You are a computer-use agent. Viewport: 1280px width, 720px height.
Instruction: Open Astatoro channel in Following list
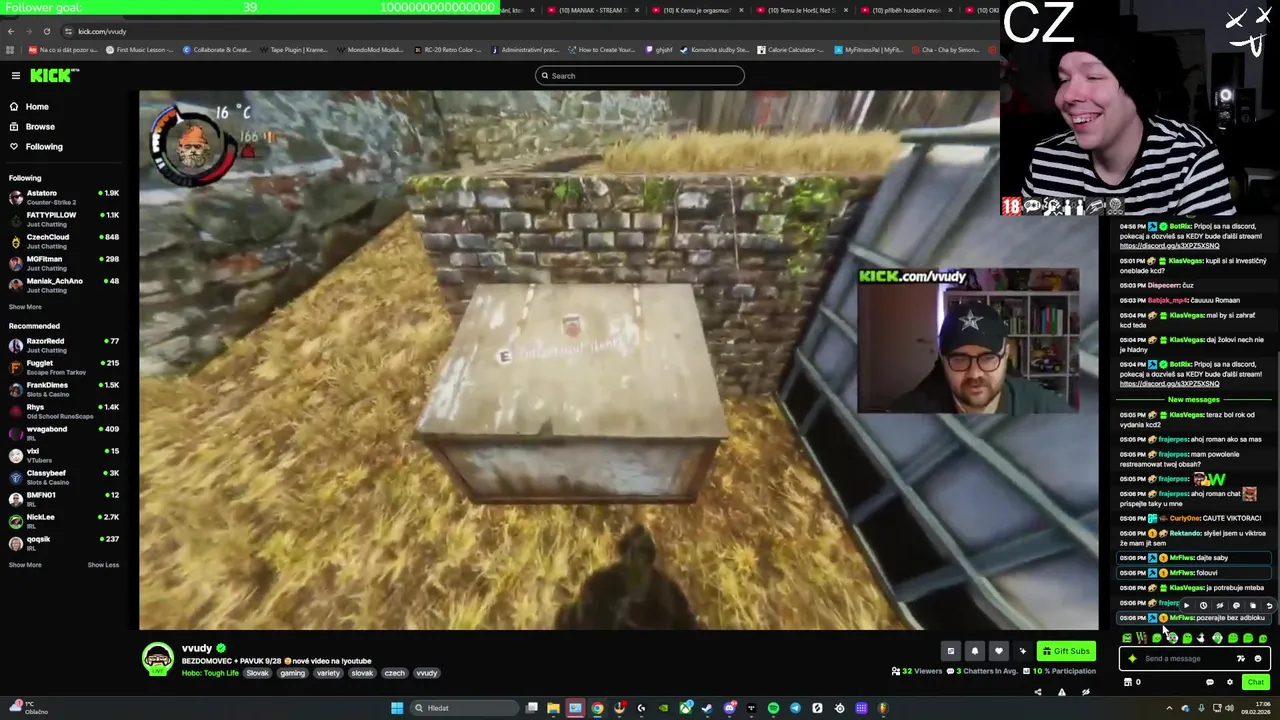pos(64,197)
